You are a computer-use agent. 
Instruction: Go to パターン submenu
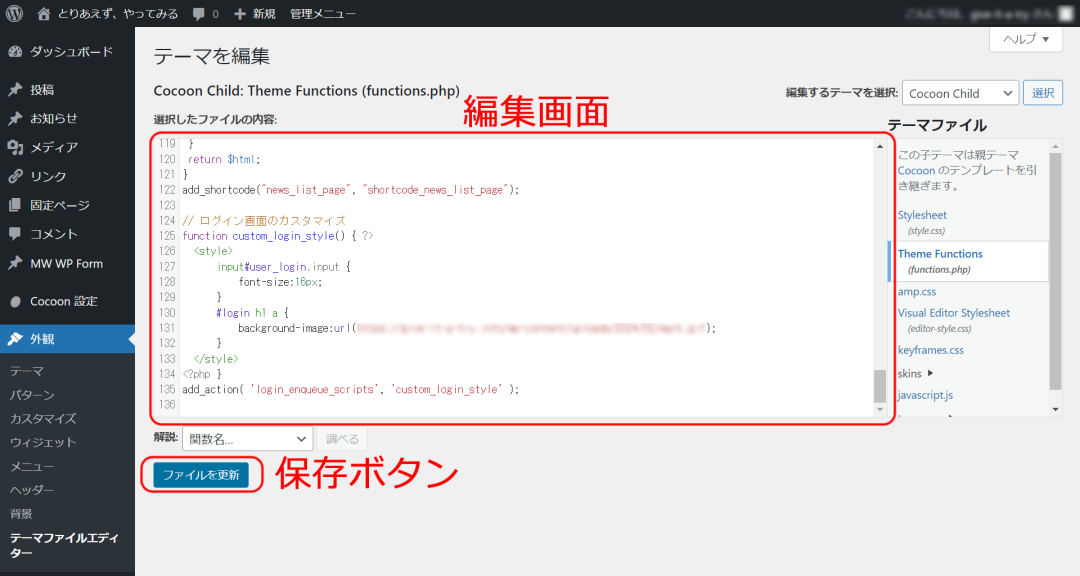(32, 395)
